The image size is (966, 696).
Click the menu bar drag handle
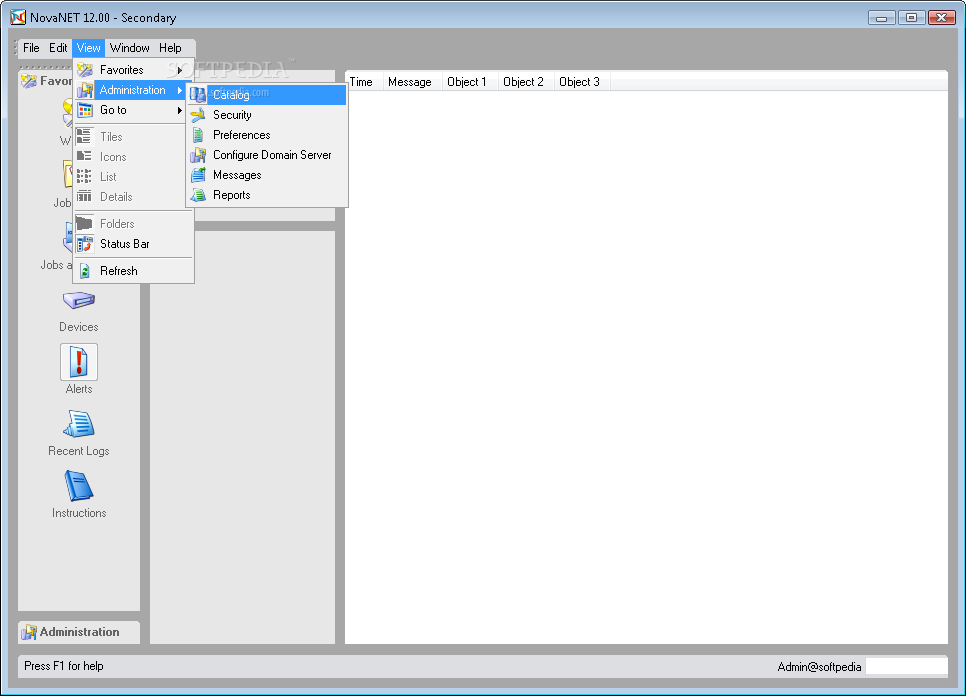tap(16, 48)
